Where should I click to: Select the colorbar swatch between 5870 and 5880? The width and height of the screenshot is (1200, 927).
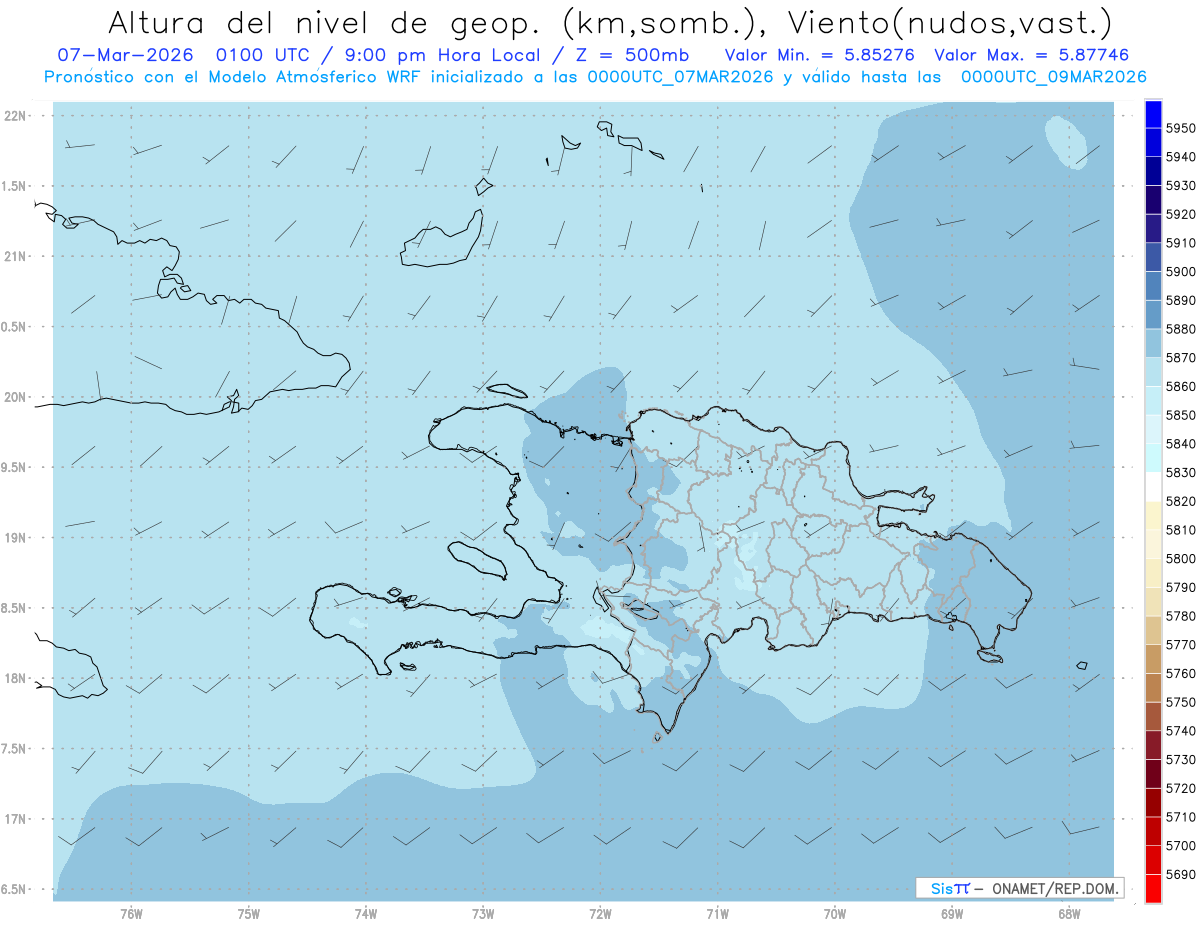click(1153, 343)
